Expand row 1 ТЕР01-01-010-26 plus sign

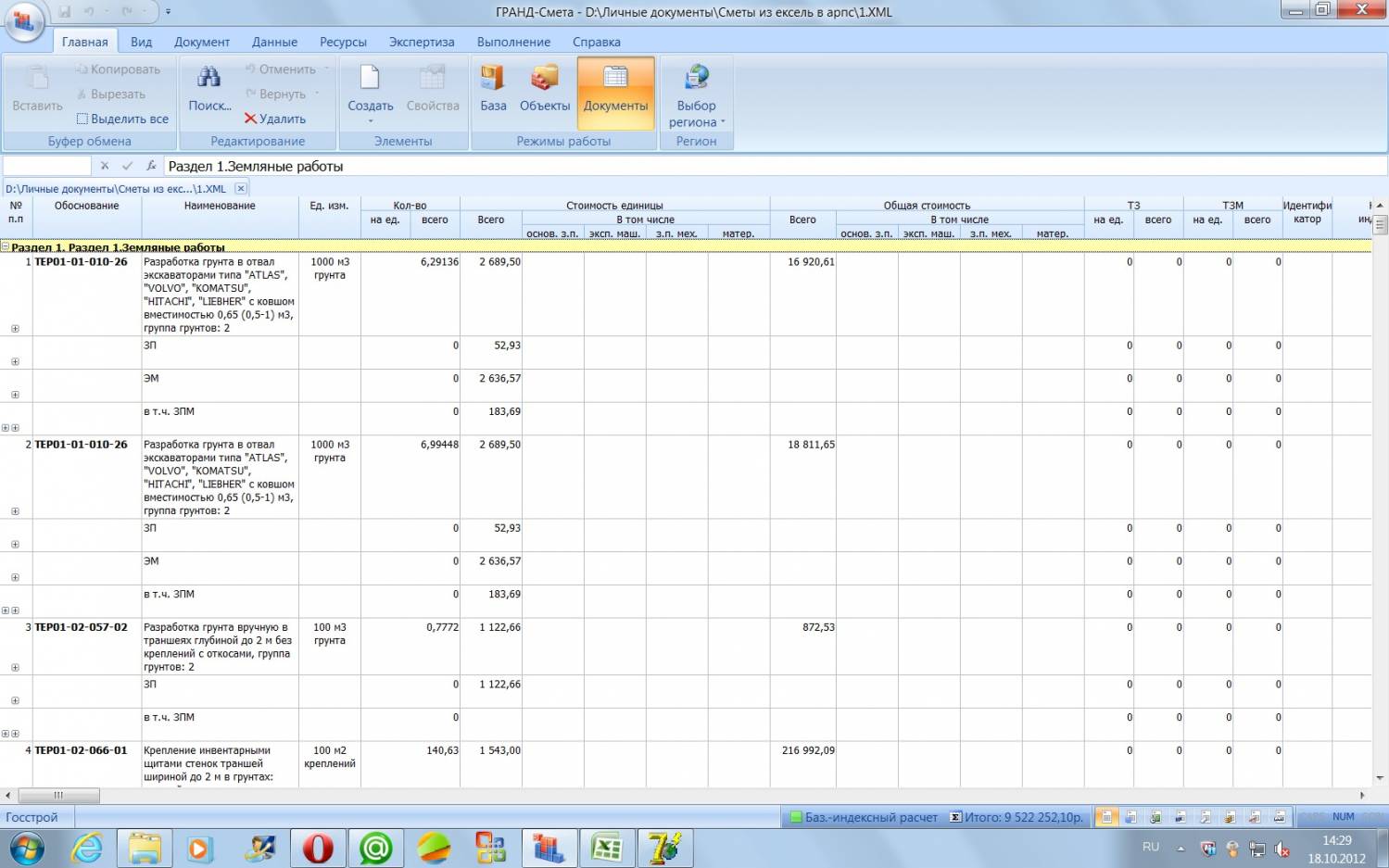(15, 329)
